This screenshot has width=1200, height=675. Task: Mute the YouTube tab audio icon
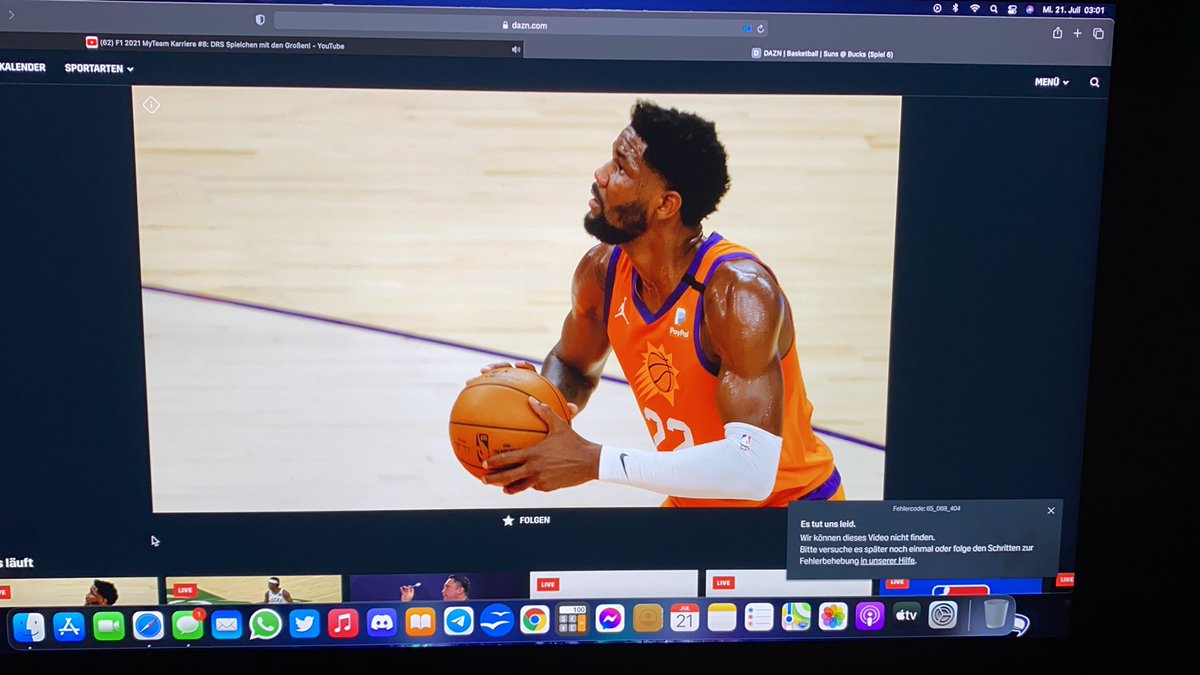click(x=516, y=48)
